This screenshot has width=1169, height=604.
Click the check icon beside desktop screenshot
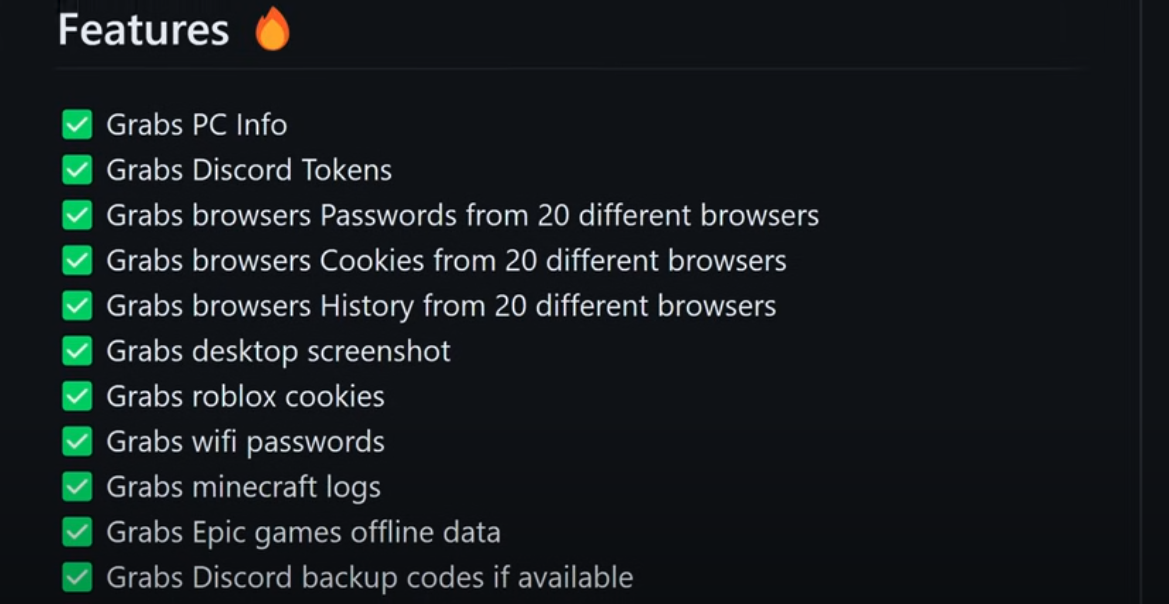pos(77,351)
